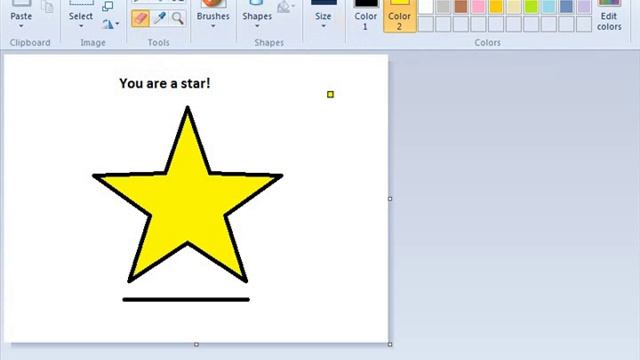The width and height of the screenshot is (640, 360).
Task: Click the canvas bottom-right corner handle
Action: (390, 344)
